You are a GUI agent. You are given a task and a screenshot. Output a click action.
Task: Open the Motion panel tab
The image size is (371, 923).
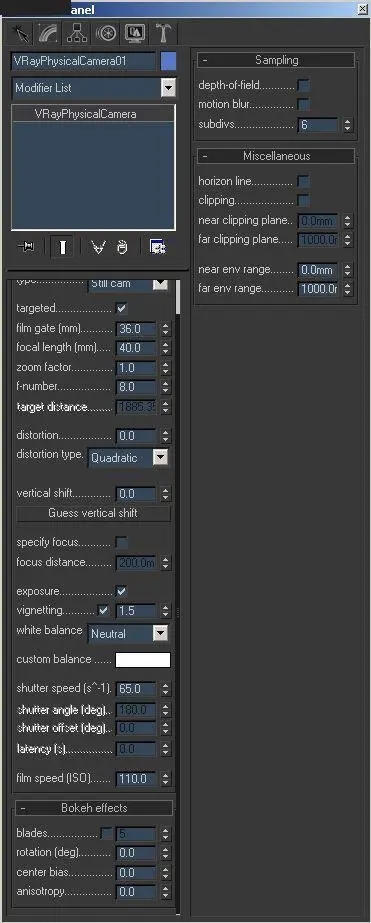click(x=106, y=34)
